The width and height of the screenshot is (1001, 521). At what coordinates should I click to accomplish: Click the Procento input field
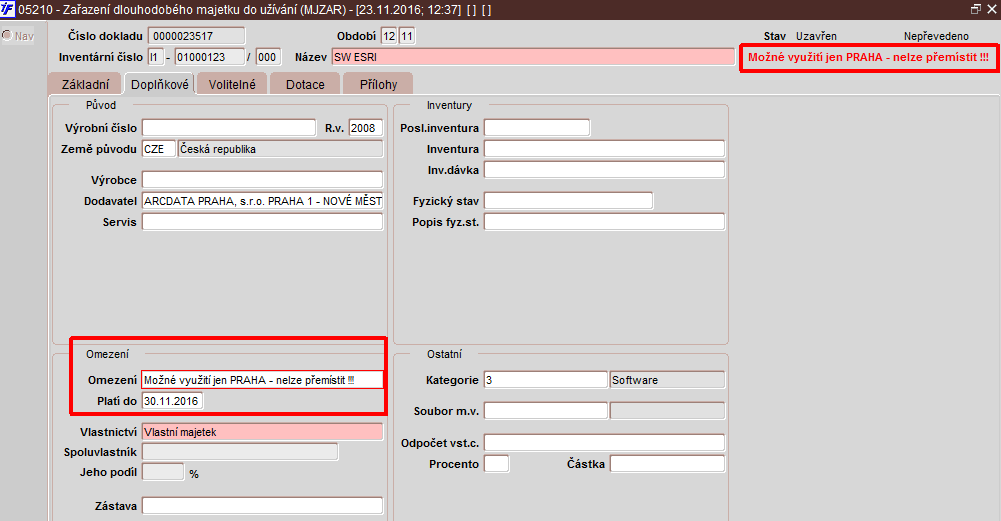pyautogui.click(x=497, y=464)
